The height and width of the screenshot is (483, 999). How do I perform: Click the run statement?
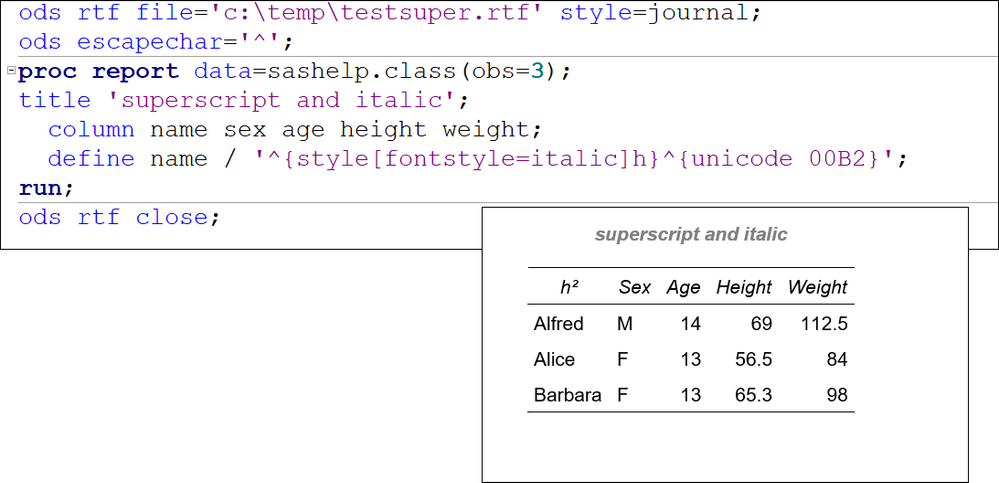coord(46,187)
